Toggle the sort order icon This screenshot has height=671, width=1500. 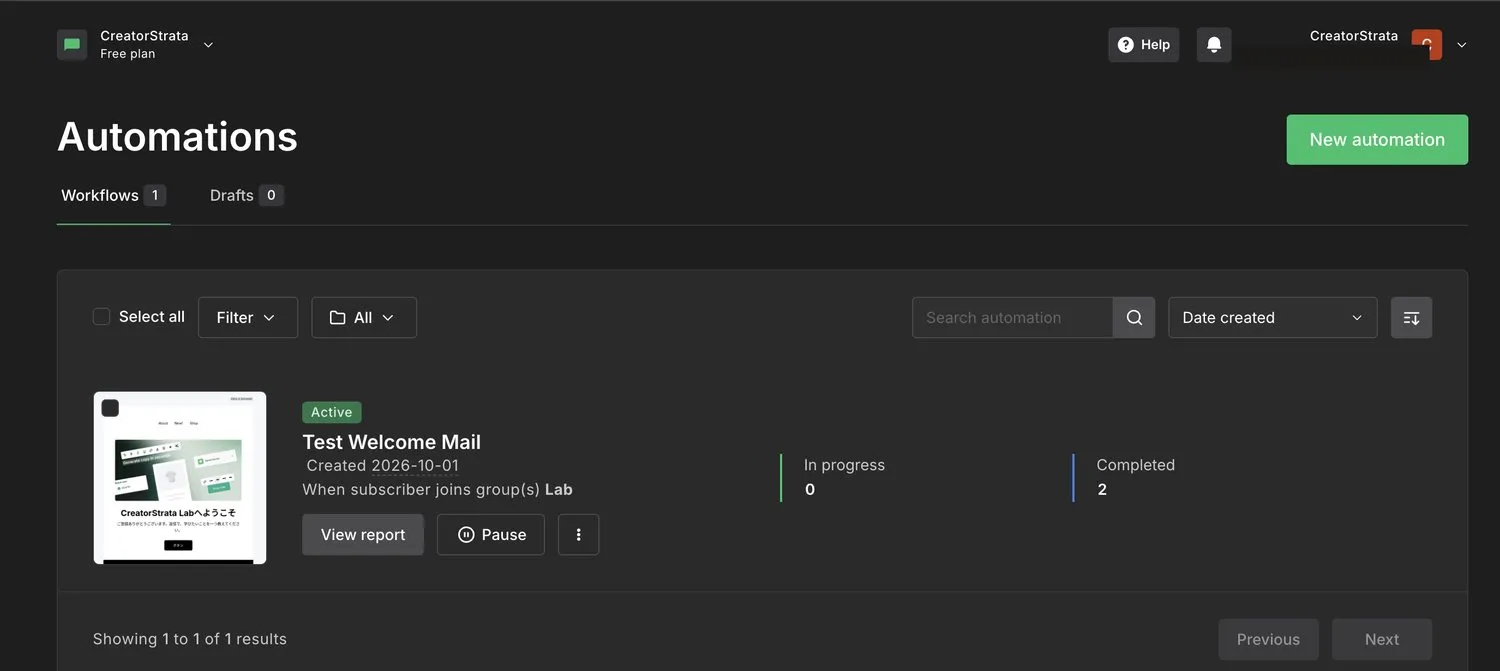(x=1411, y=317)
